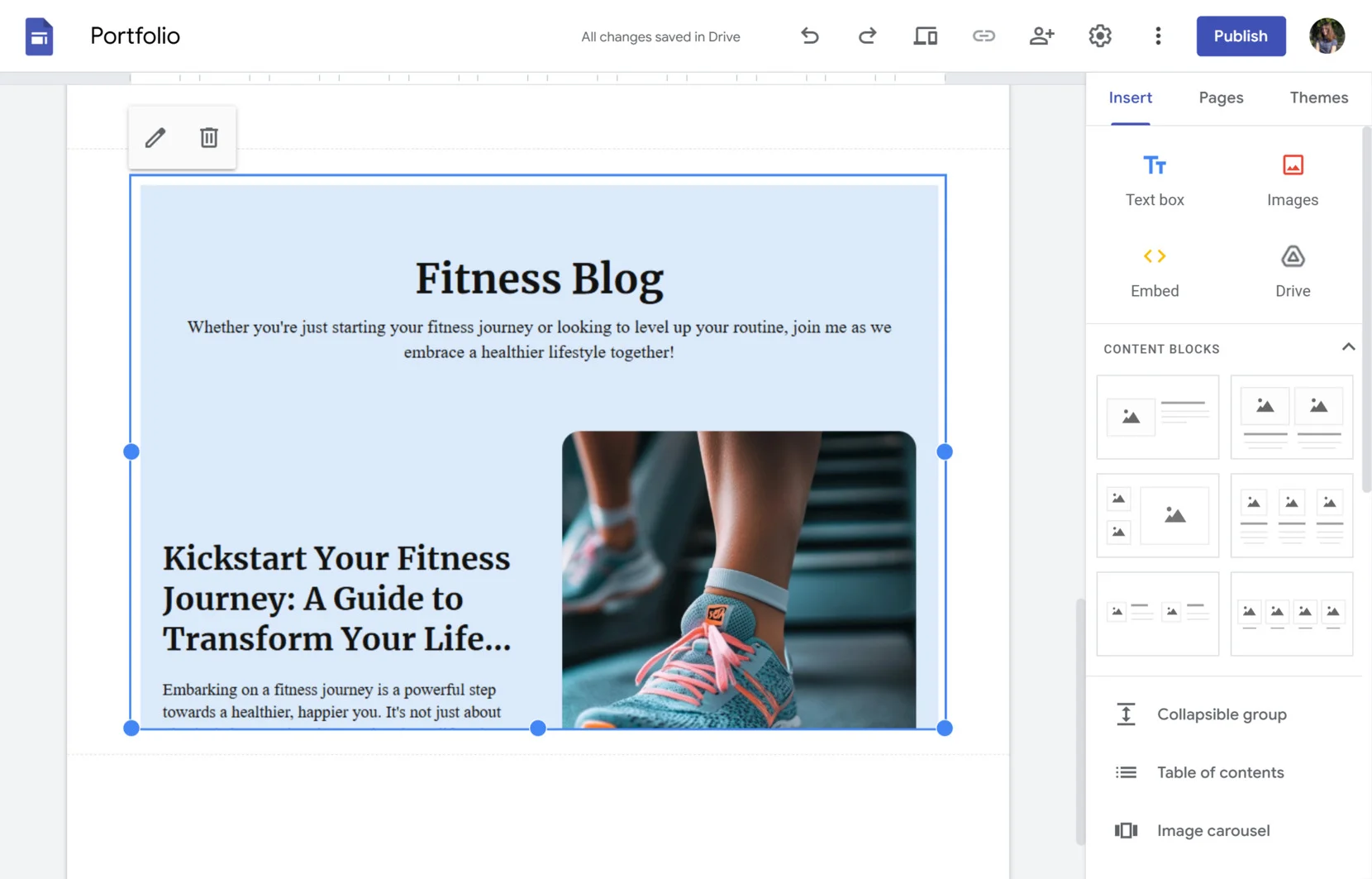Undo the last change

pos(809,36)
